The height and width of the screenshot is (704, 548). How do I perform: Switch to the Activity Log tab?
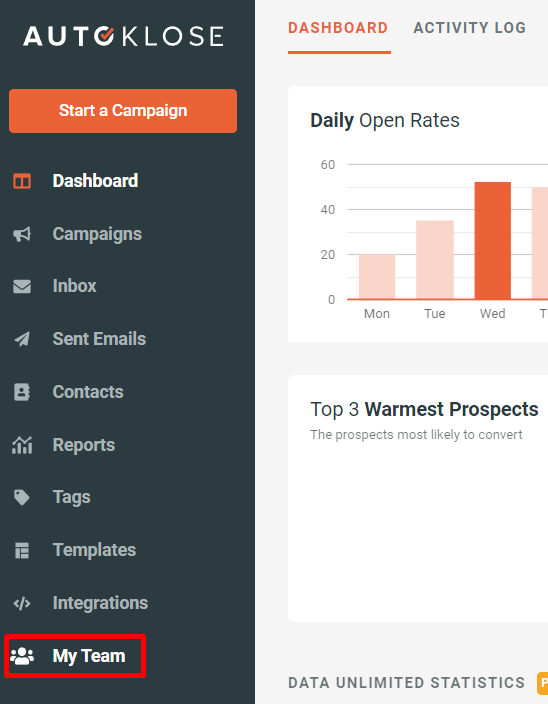click(469, 28)
